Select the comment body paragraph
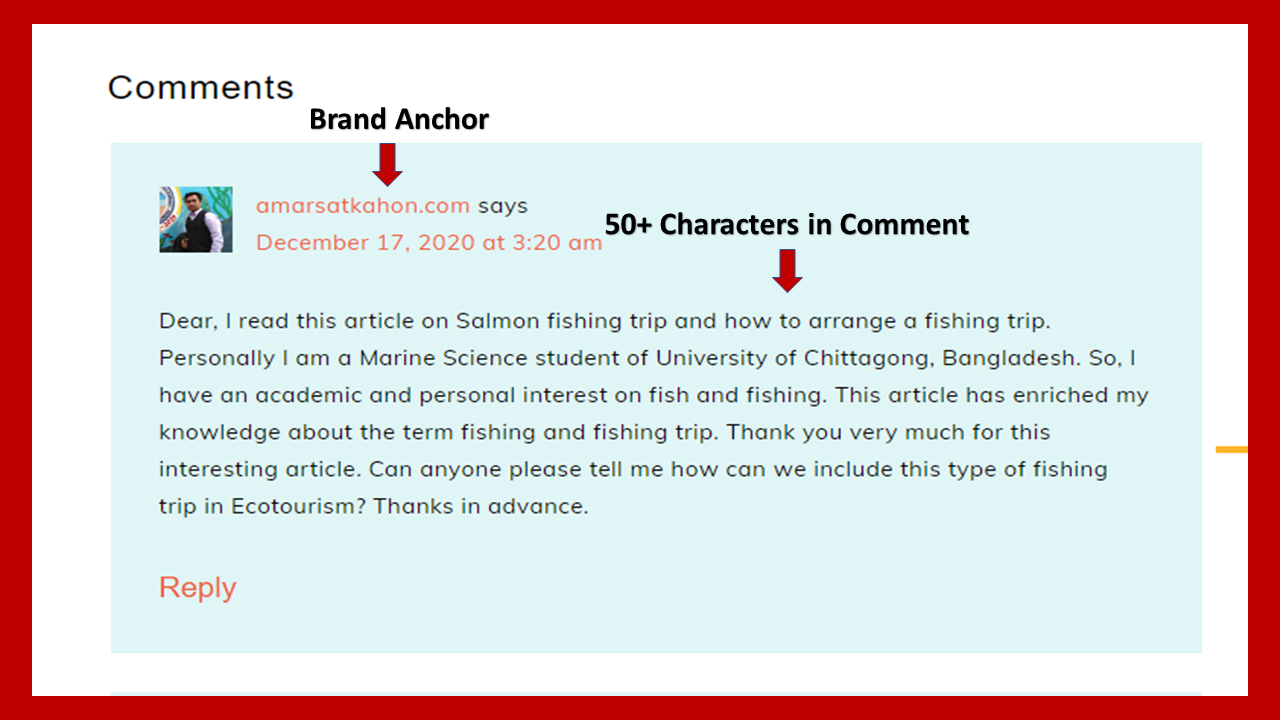Viewport: 1280px width, 720px height. click(x=650, y=413)
